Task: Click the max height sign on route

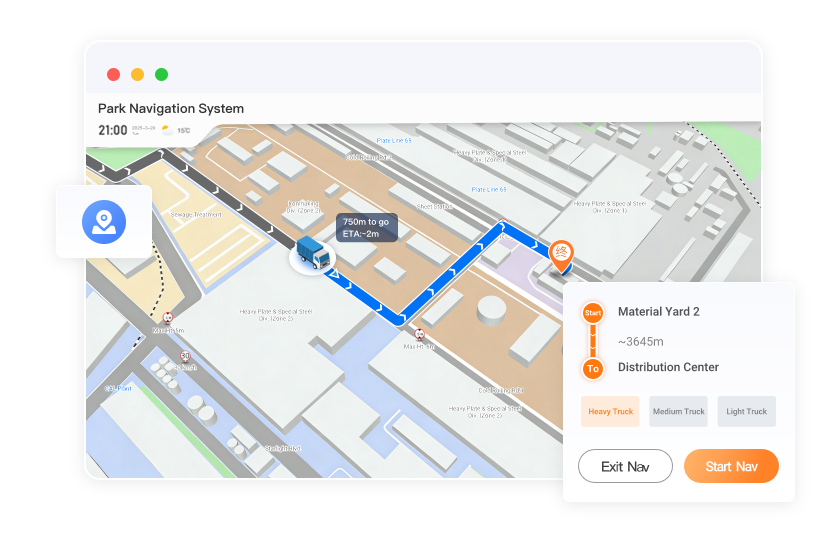Action: tap(420, 334)
